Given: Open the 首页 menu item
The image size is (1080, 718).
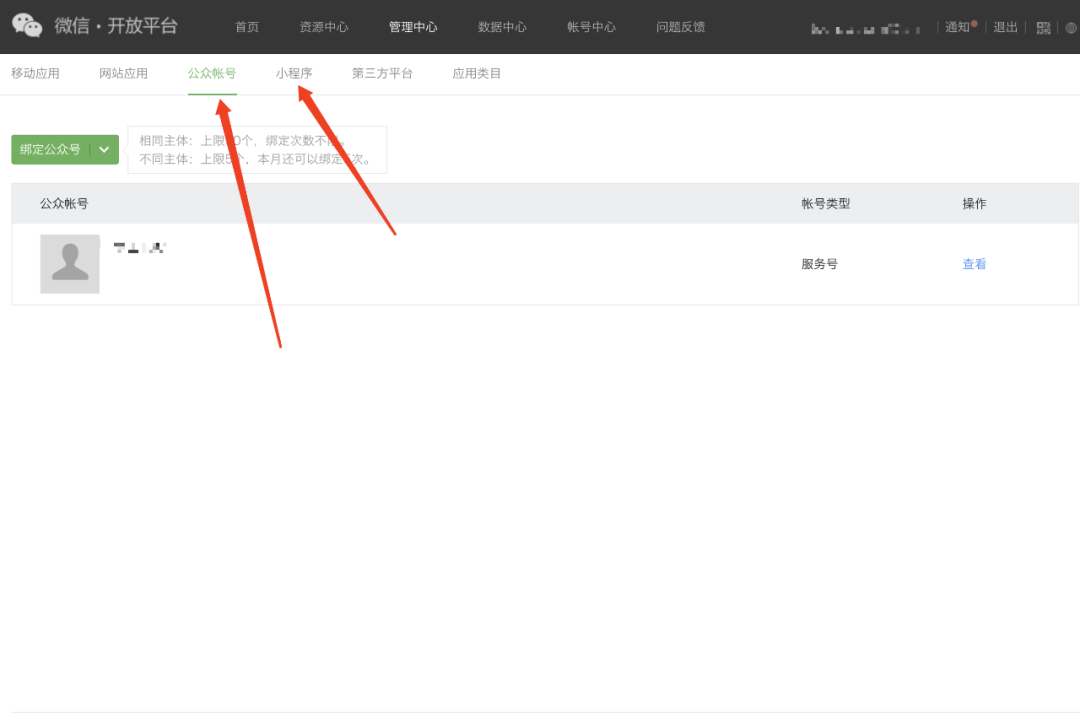Looking at the screenshot, I should (x=246, y=27).
